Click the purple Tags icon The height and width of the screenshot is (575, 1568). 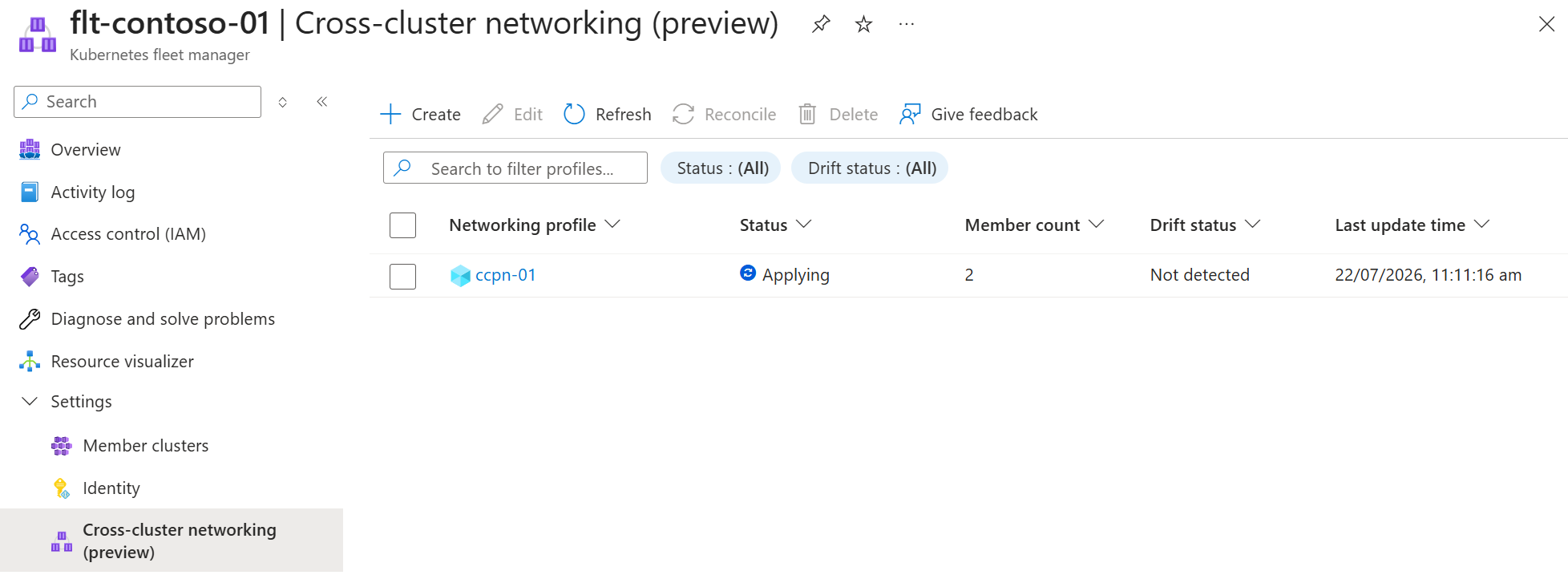tap(30, 277)
